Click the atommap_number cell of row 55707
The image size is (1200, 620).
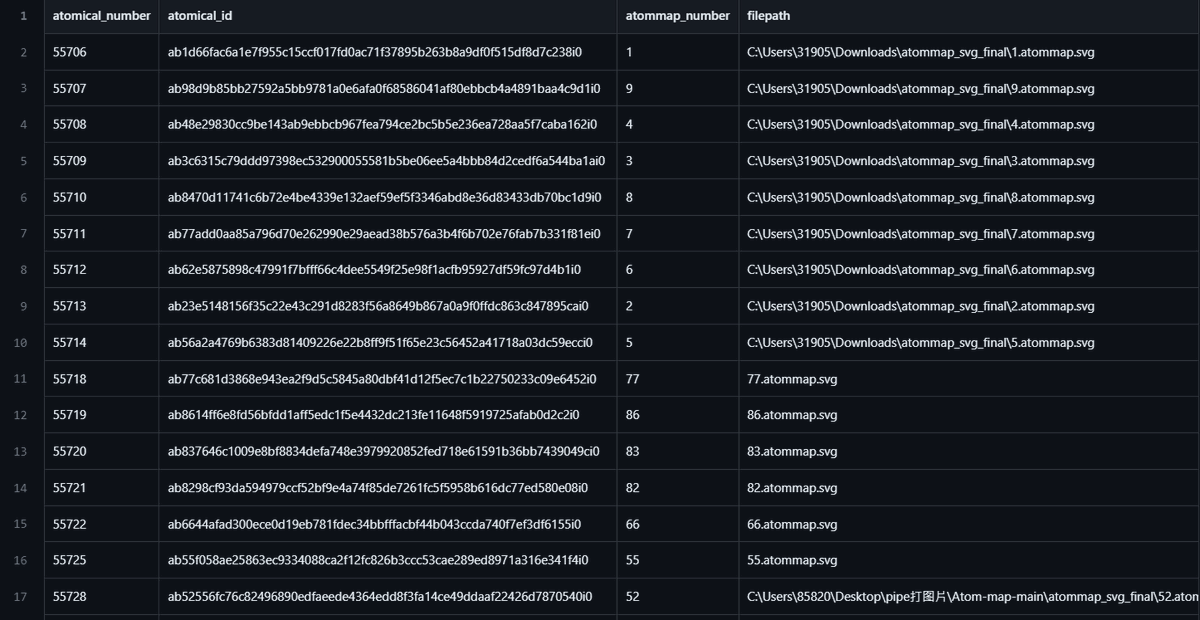(x=677, y=88)
